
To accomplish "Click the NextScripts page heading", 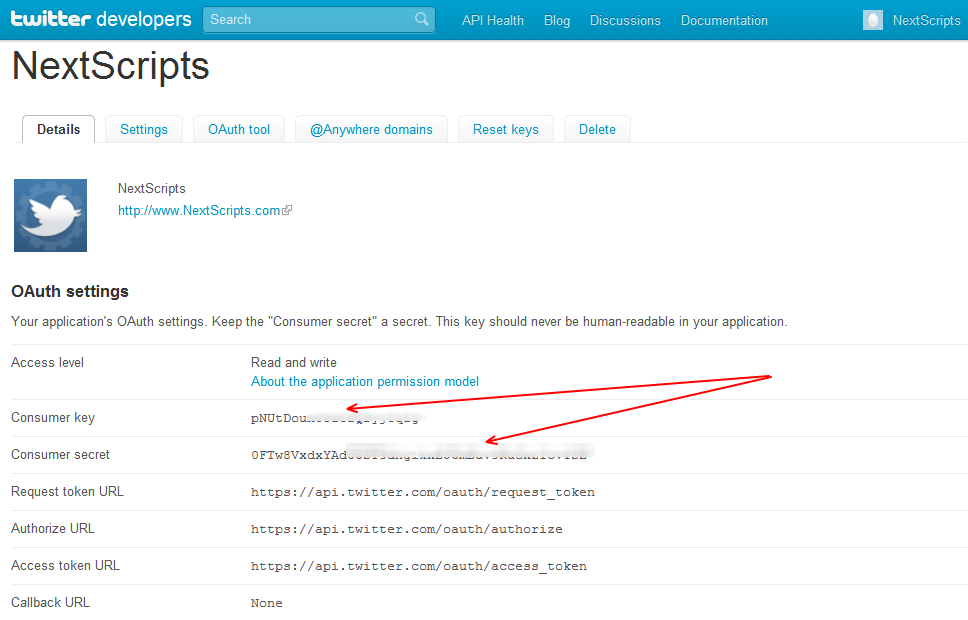I will (111, 65).
